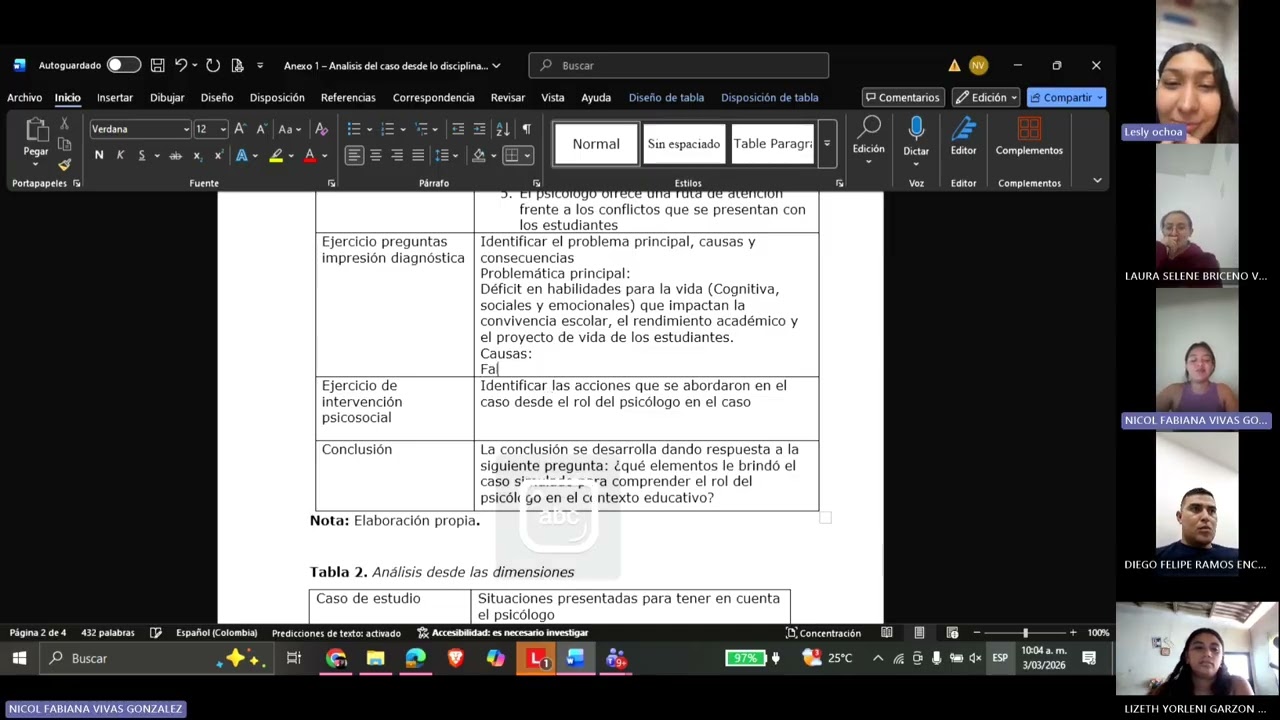
Task: Open the document title dropdown arrow
Action: [x=496, y=66]
